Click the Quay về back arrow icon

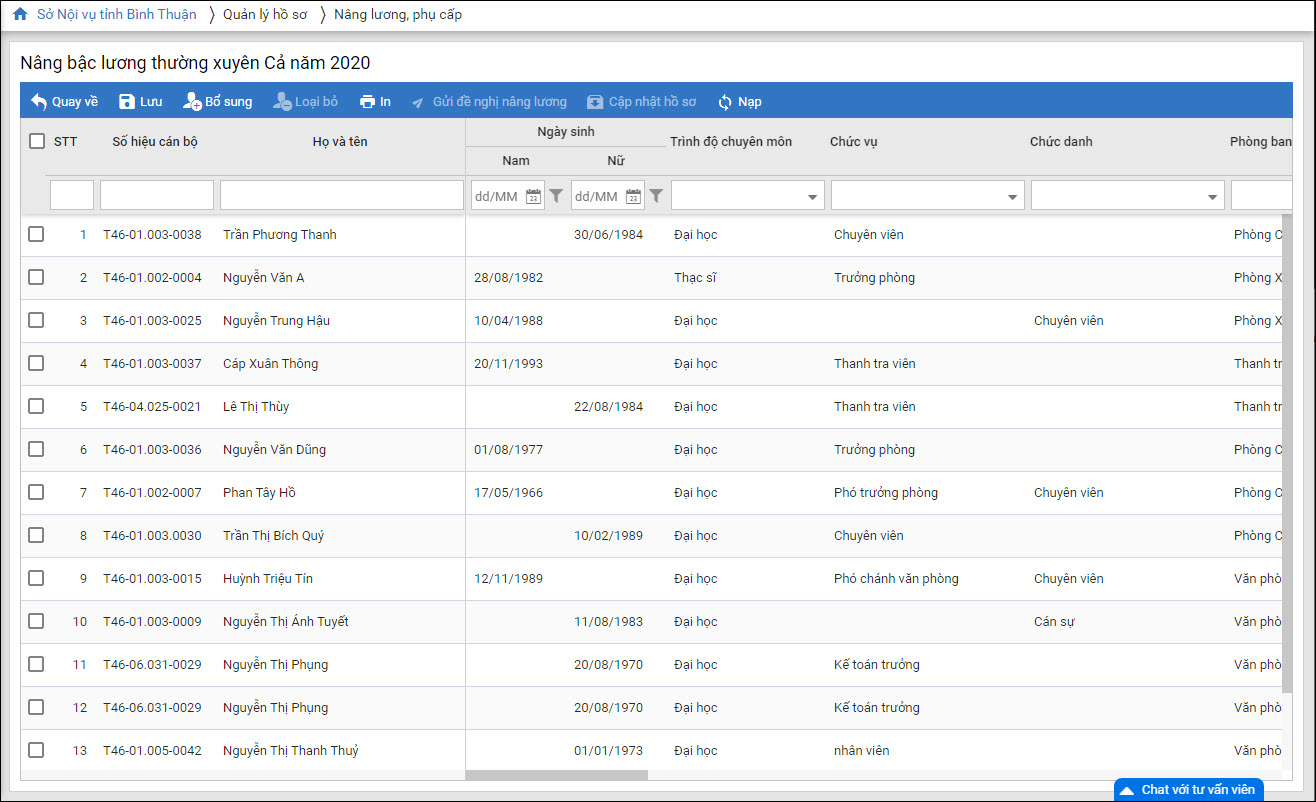pos(39,102)
